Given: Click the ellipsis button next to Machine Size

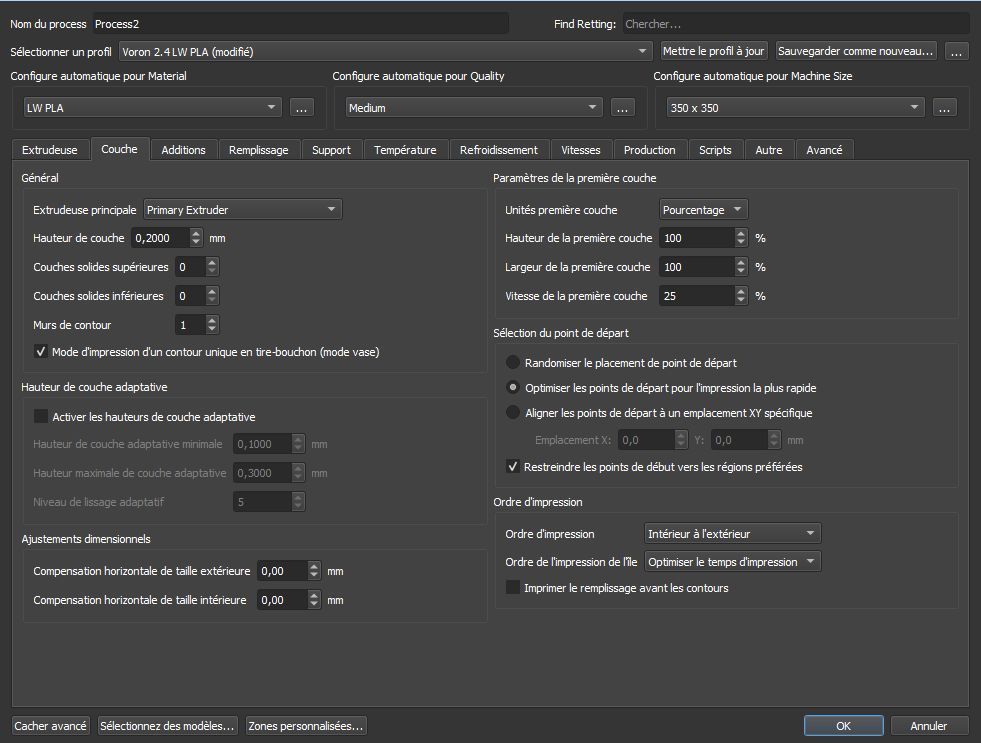Looking at the screenshot, I should 944,108.
